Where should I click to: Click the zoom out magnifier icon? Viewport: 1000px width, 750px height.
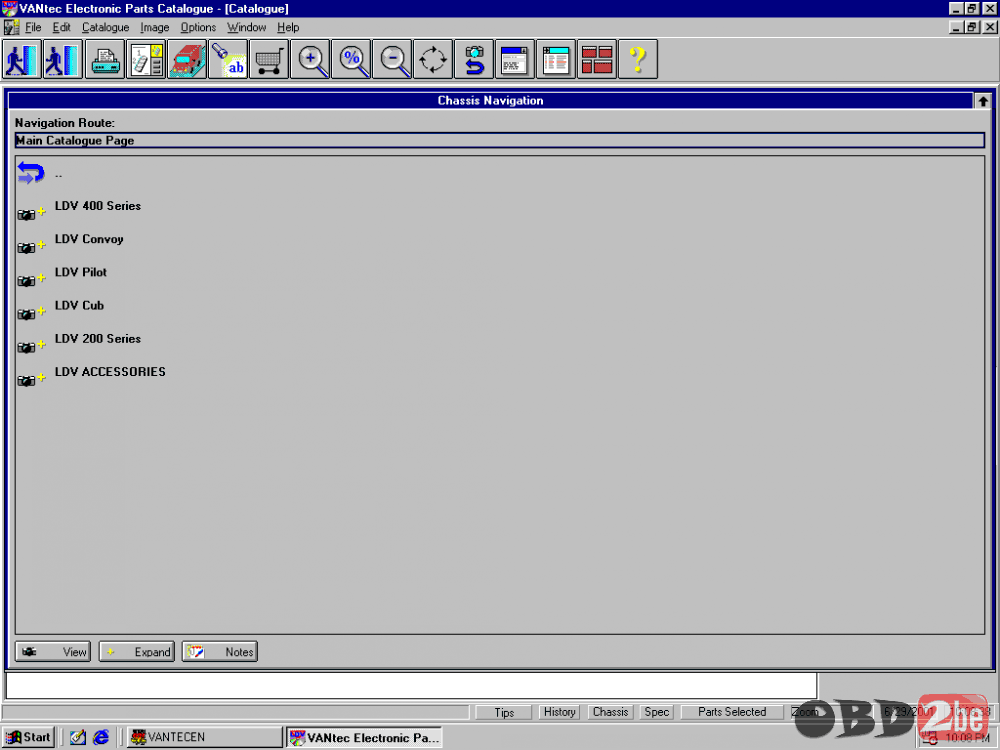tap(392, 59)
